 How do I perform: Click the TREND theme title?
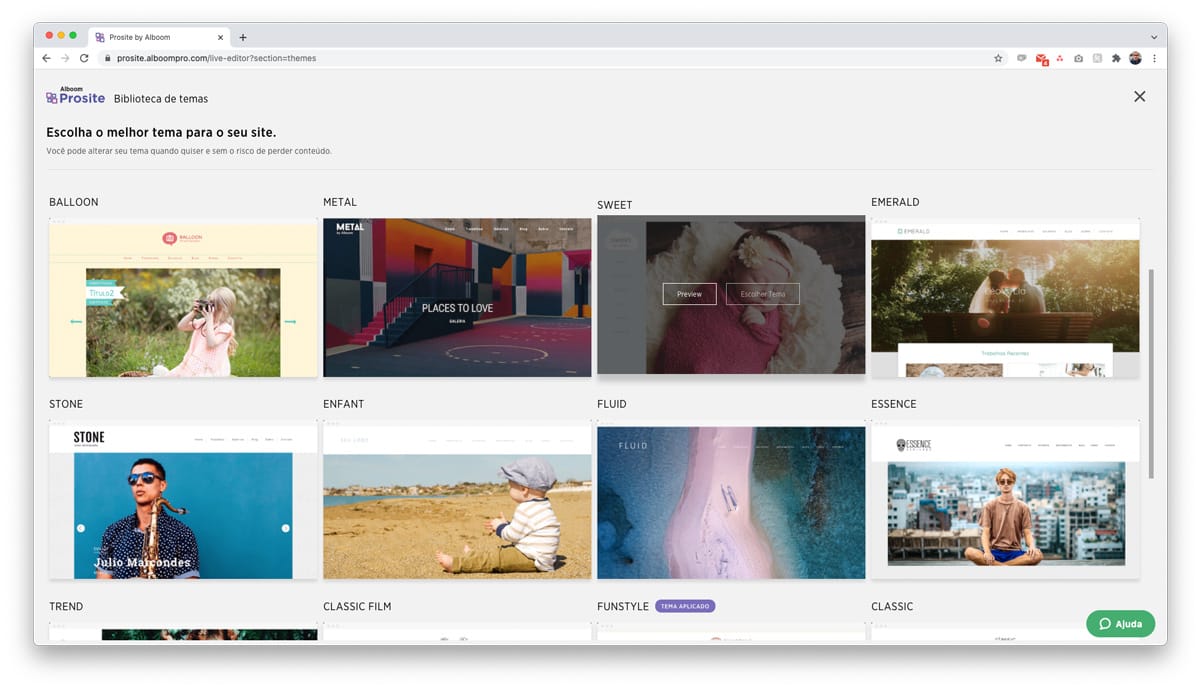point(66,606)
